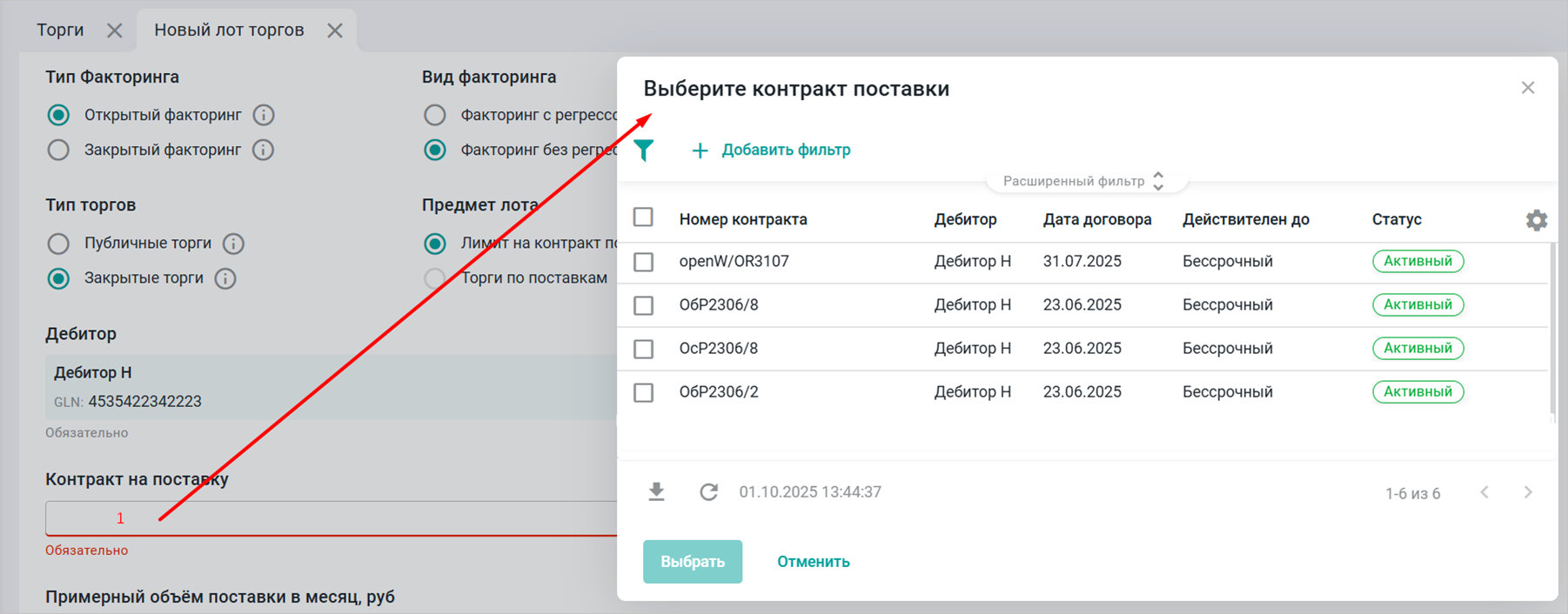Open table column settings gear
The height and width of the screenshot is (614, 1568).
coord(1536,220)
